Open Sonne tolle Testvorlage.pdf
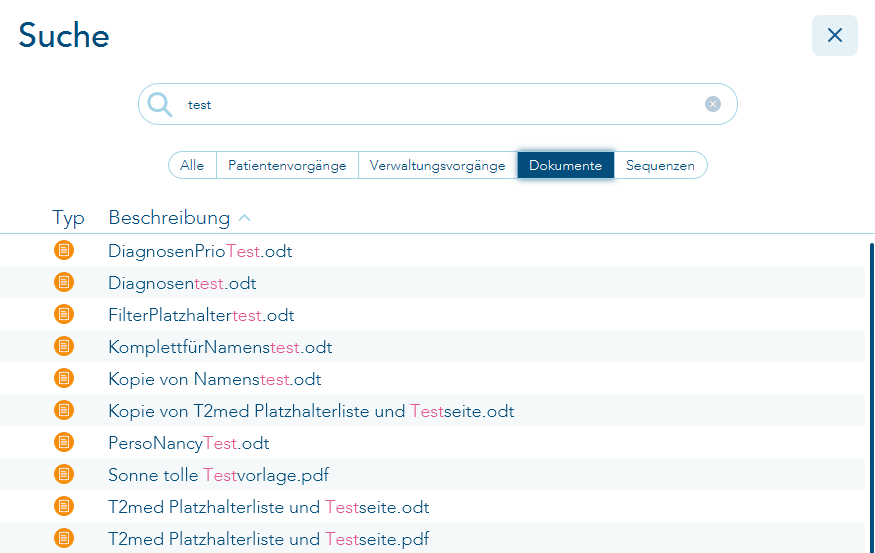 pyautogui.click(x=218, y=475)
